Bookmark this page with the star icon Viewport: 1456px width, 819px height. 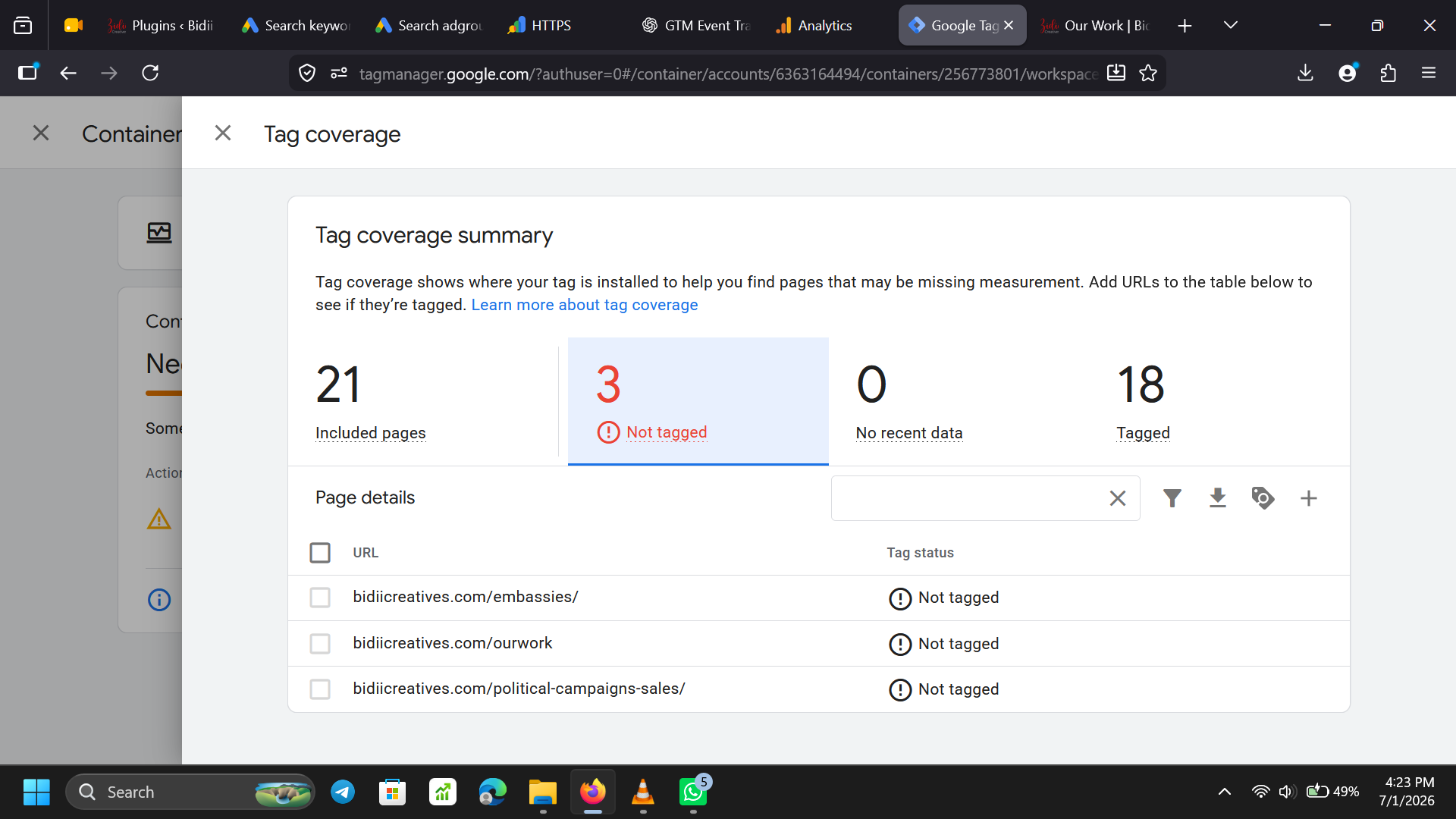1148,73
